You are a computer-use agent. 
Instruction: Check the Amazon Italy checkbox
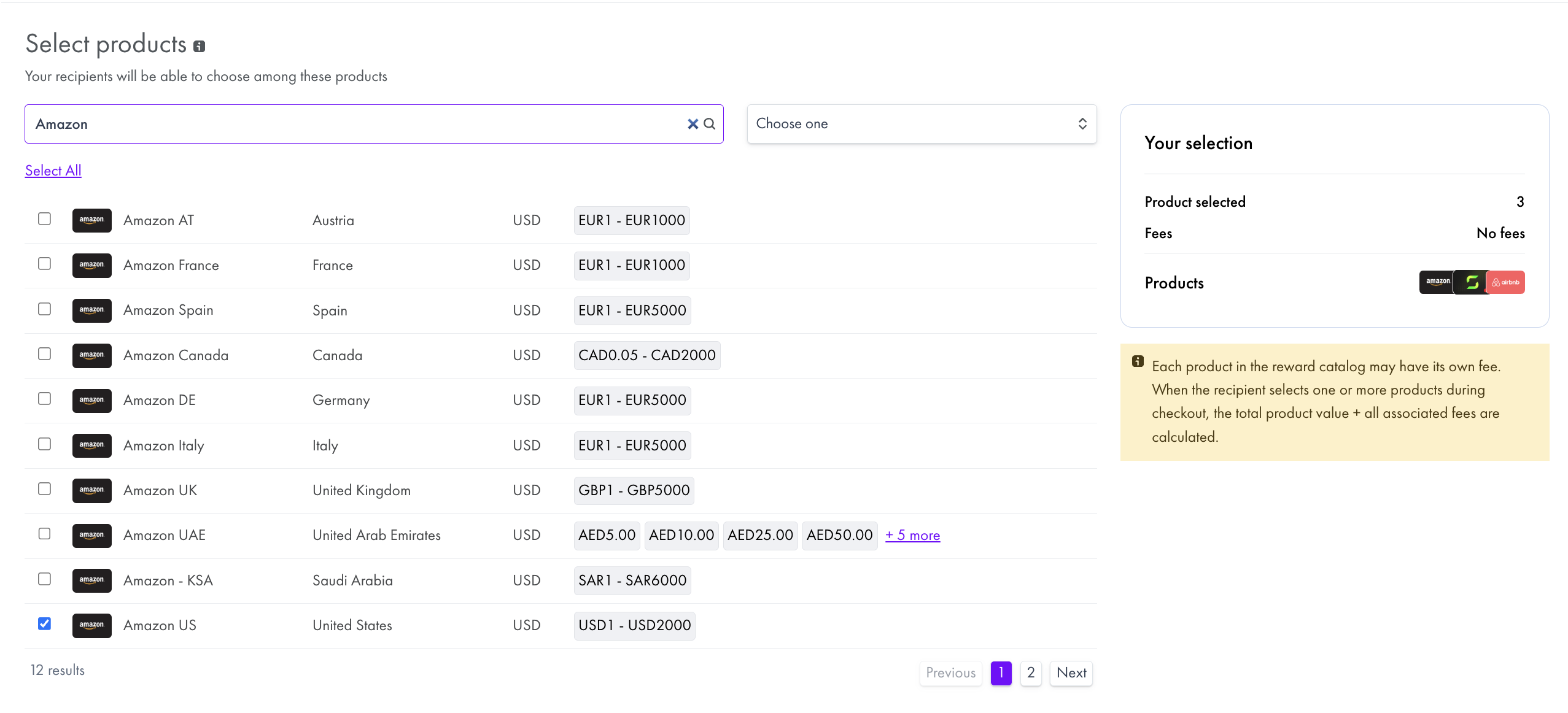click(x=44, y=444)
